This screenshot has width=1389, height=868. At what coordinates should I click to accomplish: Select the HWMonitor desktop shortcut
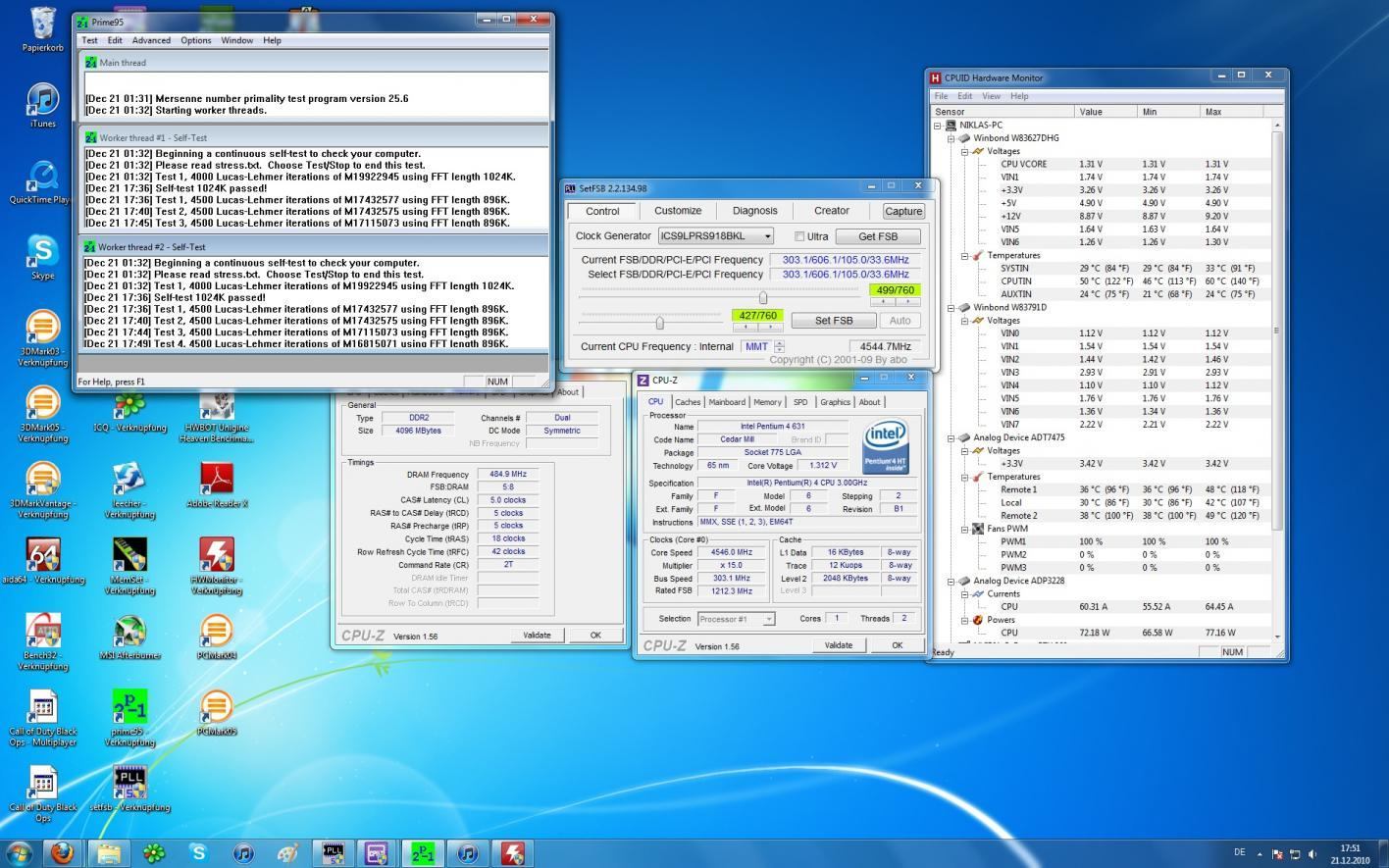click(216, 567)
